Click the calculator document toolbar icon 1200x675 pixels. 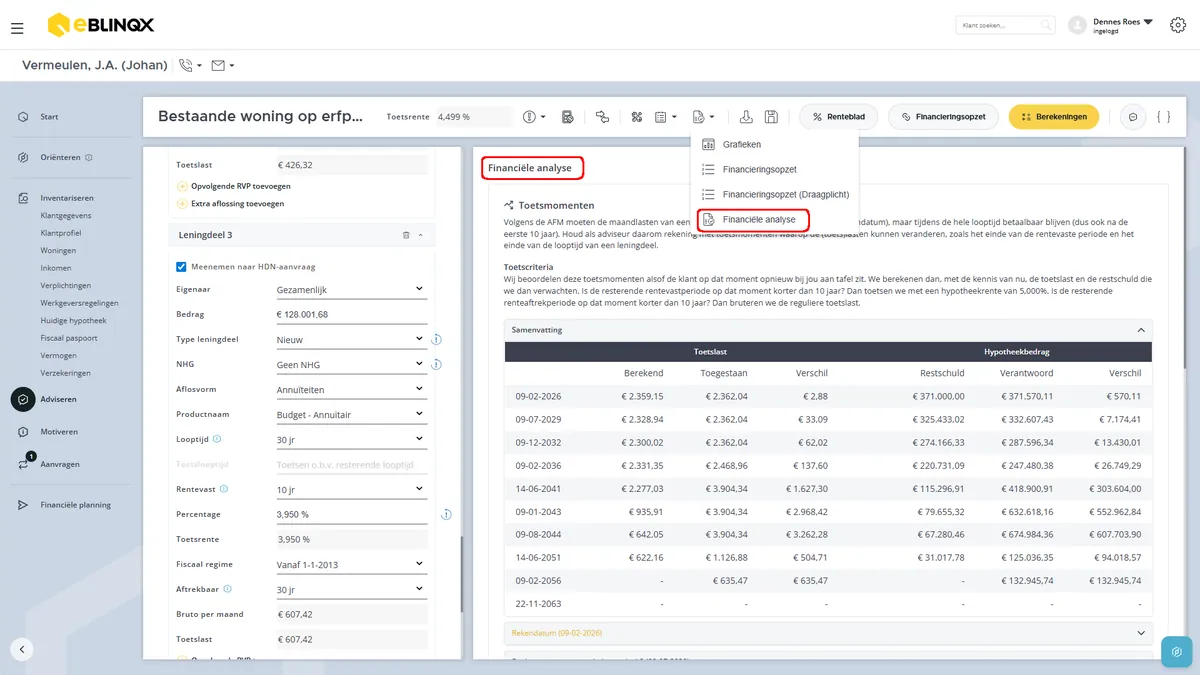pyautogui.click(x=568, y=117)
